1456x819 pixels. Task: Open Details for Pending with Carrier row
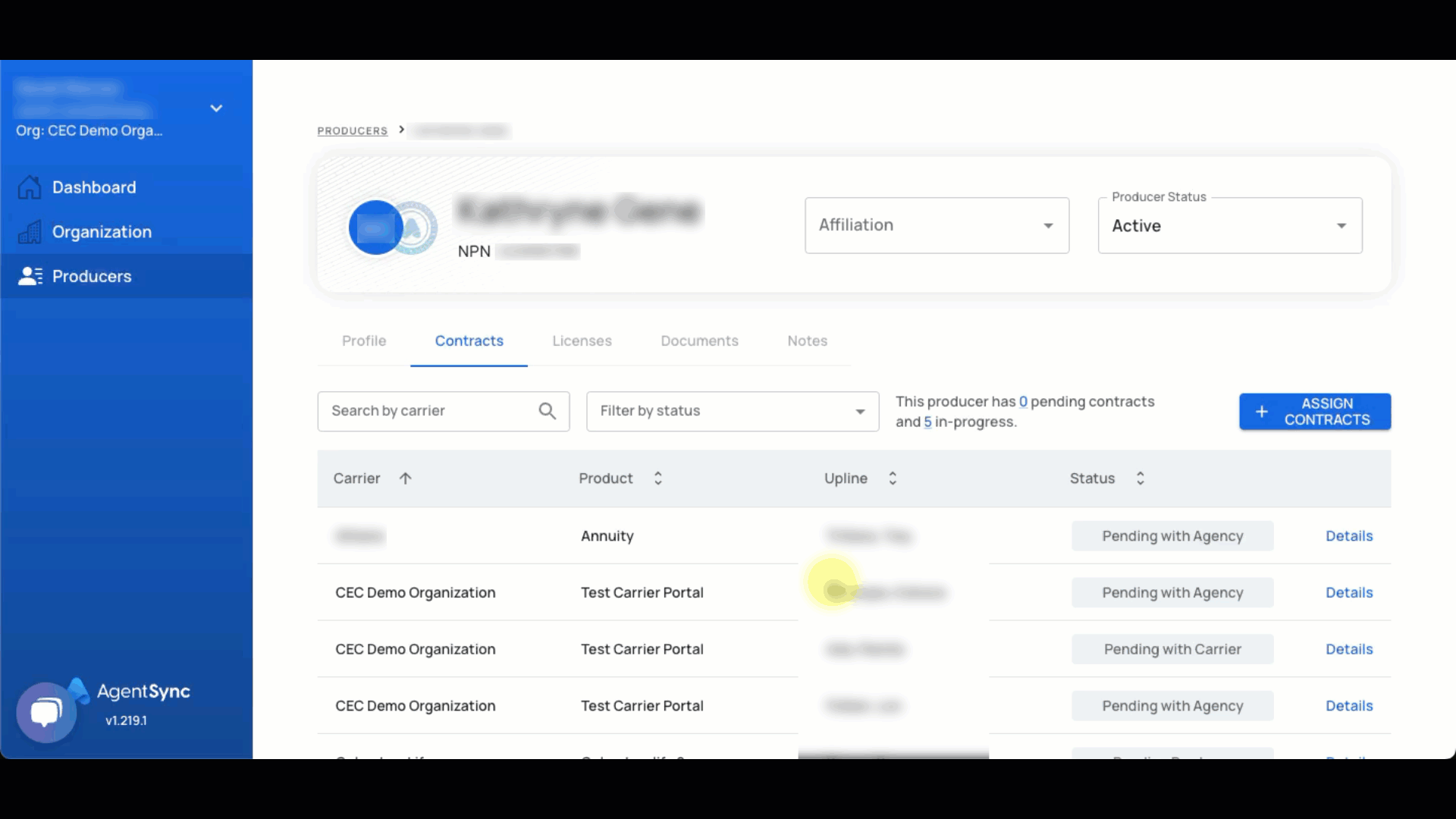(1348, 649)
